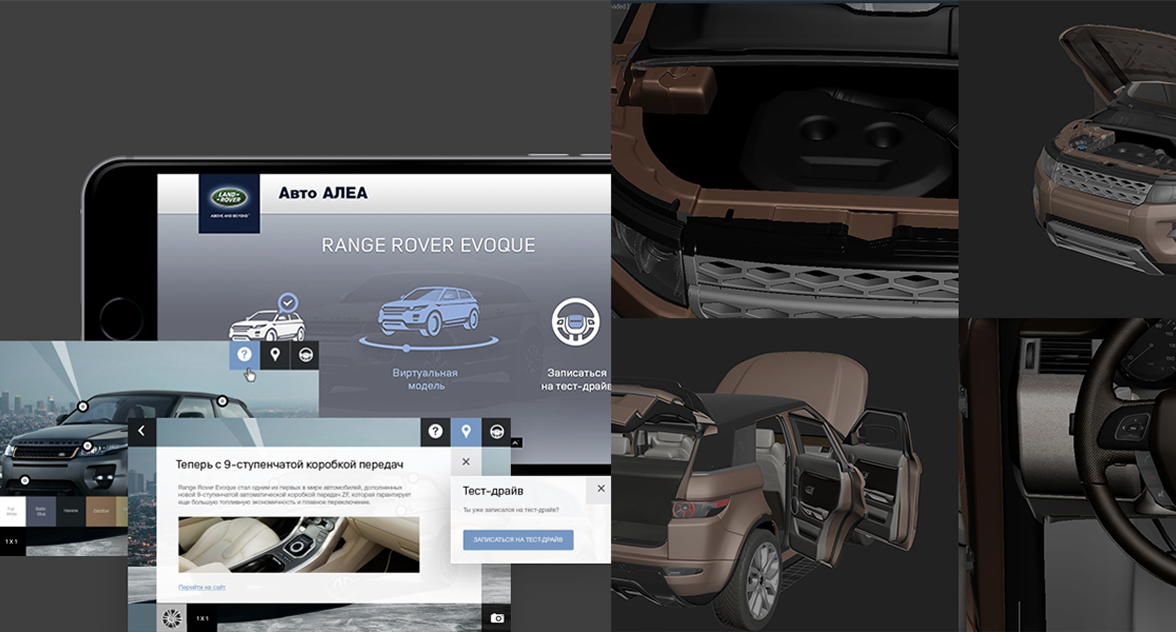Click the beige interior photo in the info card

point(298,545)
